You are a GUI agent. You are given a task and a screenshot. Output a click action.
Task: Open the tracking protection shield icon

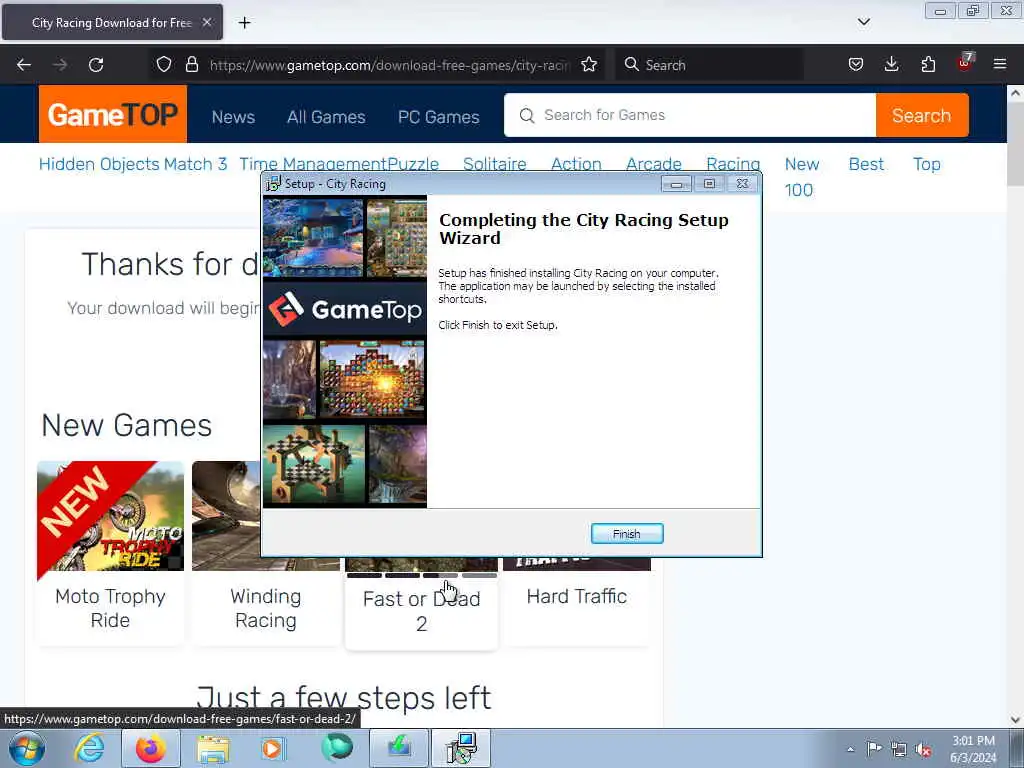coord(164,64)
